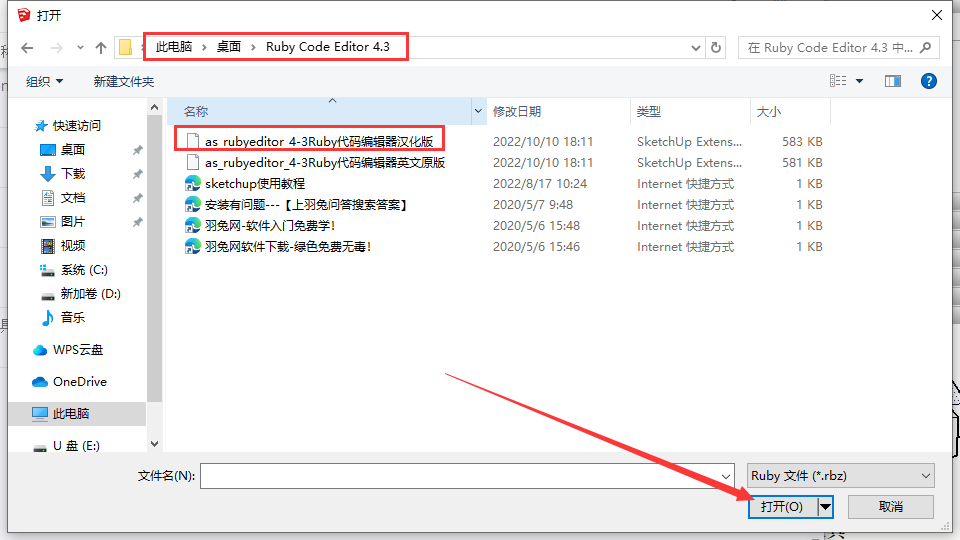Select the Ruby代码编辑器汉化版 rbz file
This screenshot has height=540, width=960.
[x=318, y=141]
